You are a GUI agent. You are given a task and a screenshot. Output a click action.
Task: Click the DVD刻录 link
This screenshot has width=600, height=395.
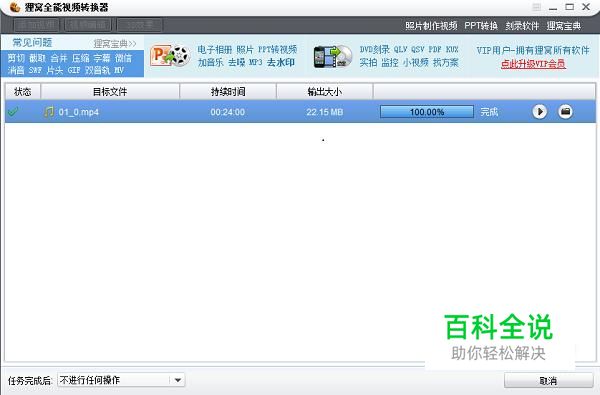[x=375, y=49]
